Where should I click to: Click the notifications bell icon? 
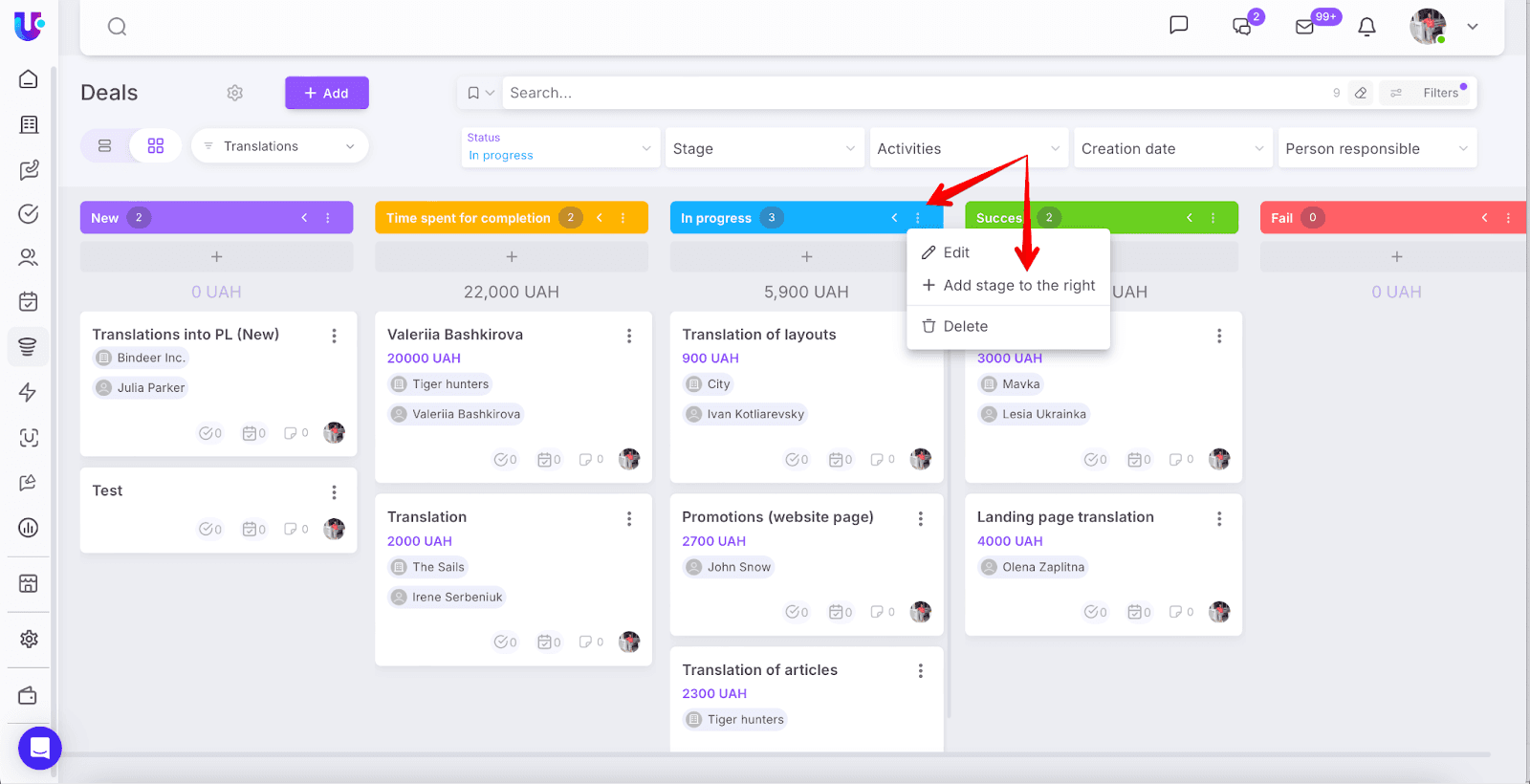1366,27
